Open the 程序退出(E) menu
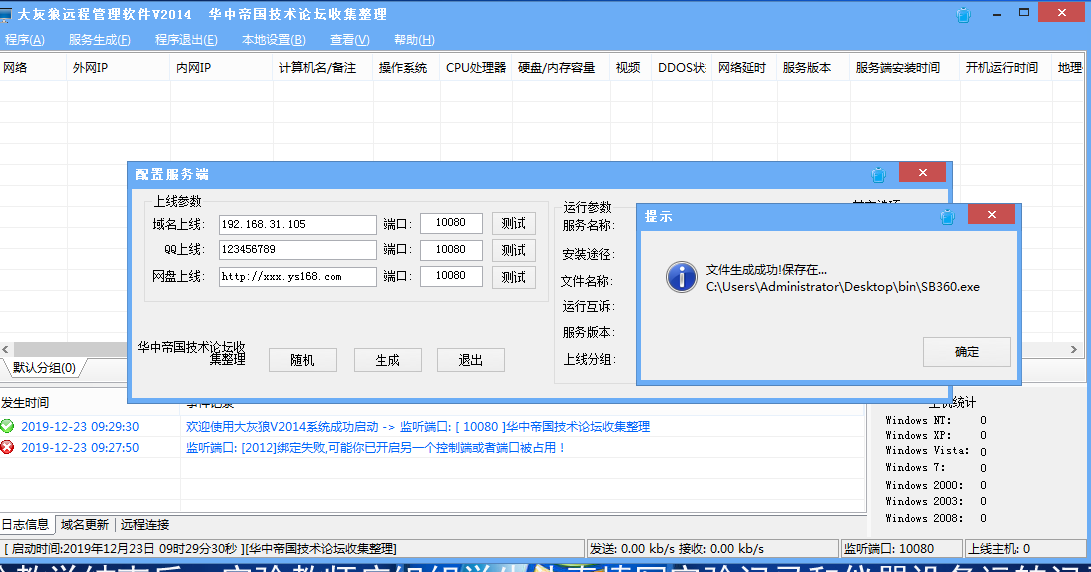The image size is (1091, 572). (x=186, y=40)
